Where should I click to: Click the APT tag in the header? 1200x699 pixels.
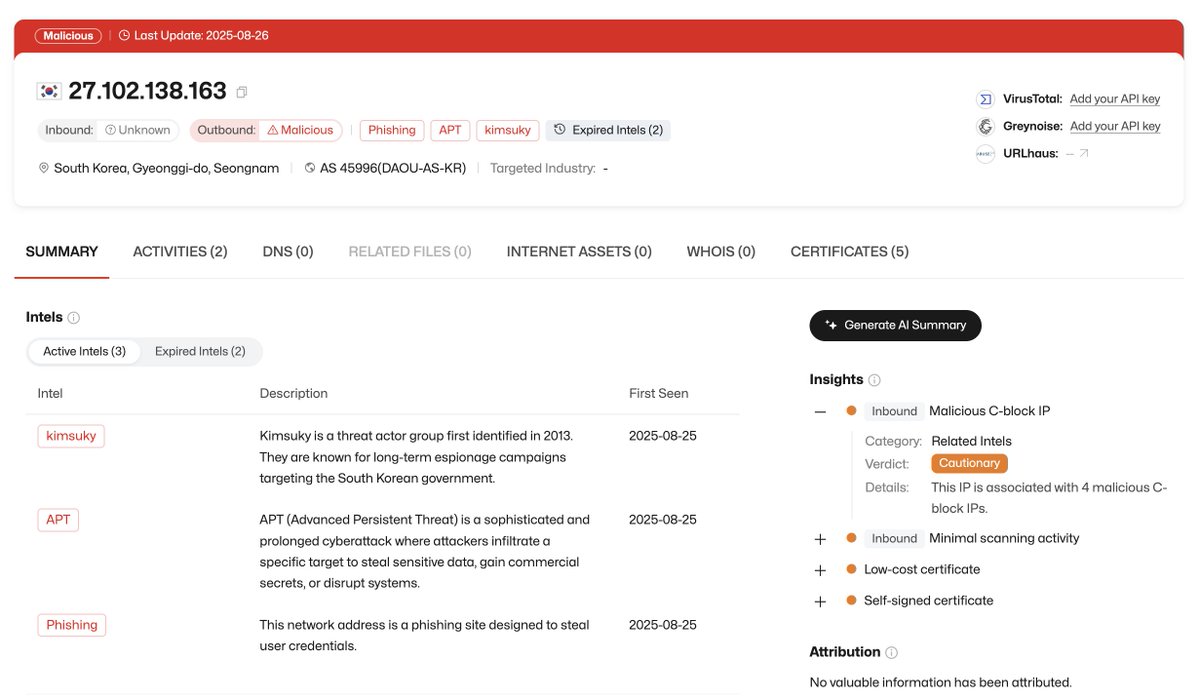[x=450, y=130]
